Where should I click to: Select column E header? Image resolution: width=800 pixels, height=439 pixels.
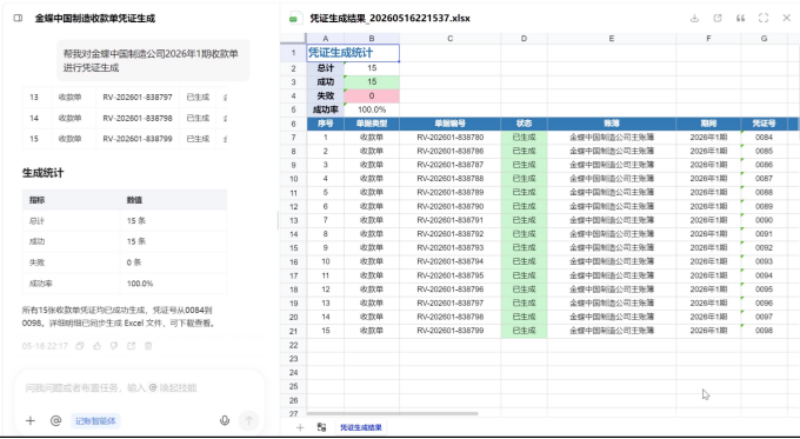(x=611, y=38)
